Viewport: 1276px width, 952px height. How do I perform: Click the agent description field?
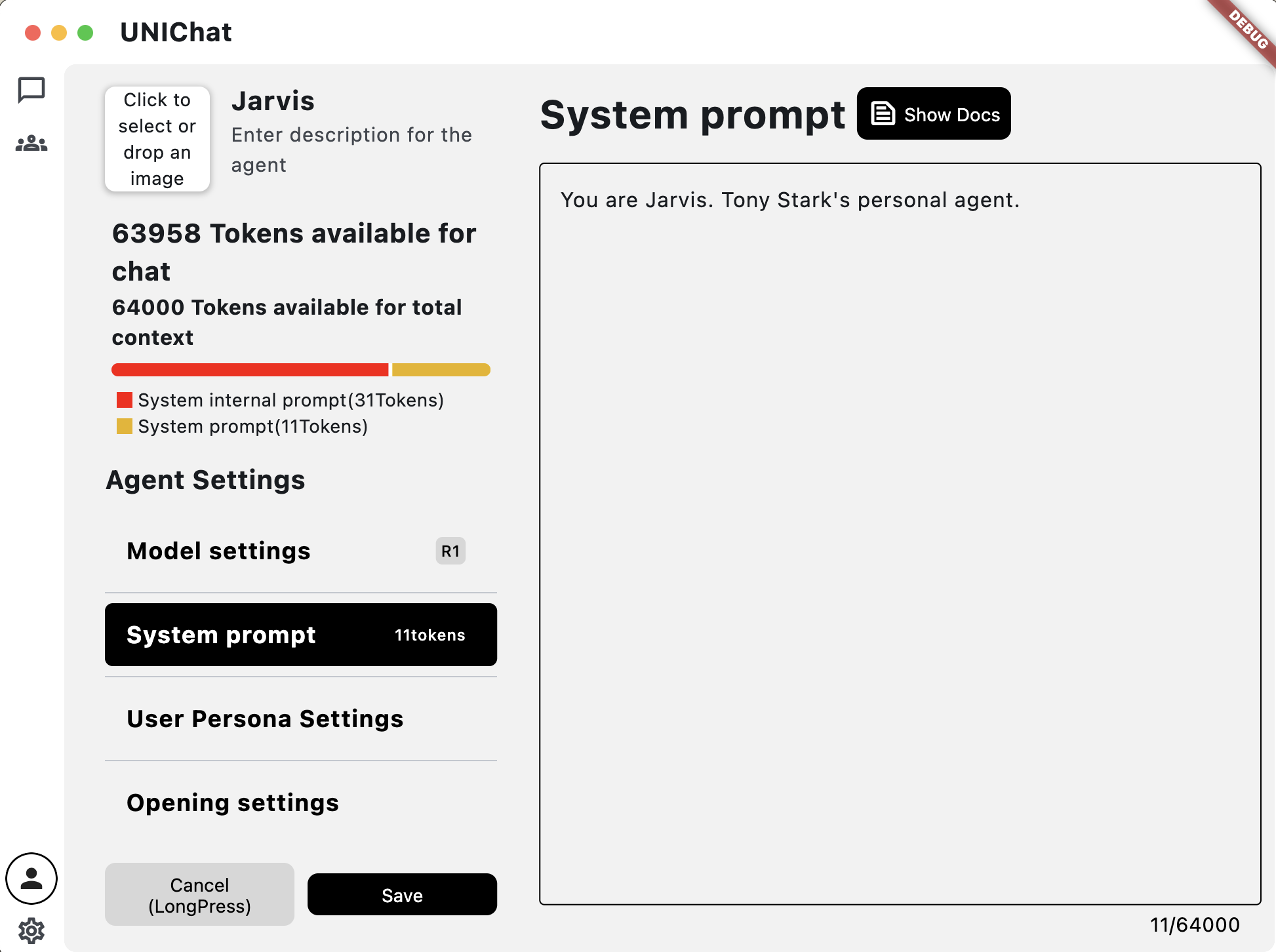(352, 149)
